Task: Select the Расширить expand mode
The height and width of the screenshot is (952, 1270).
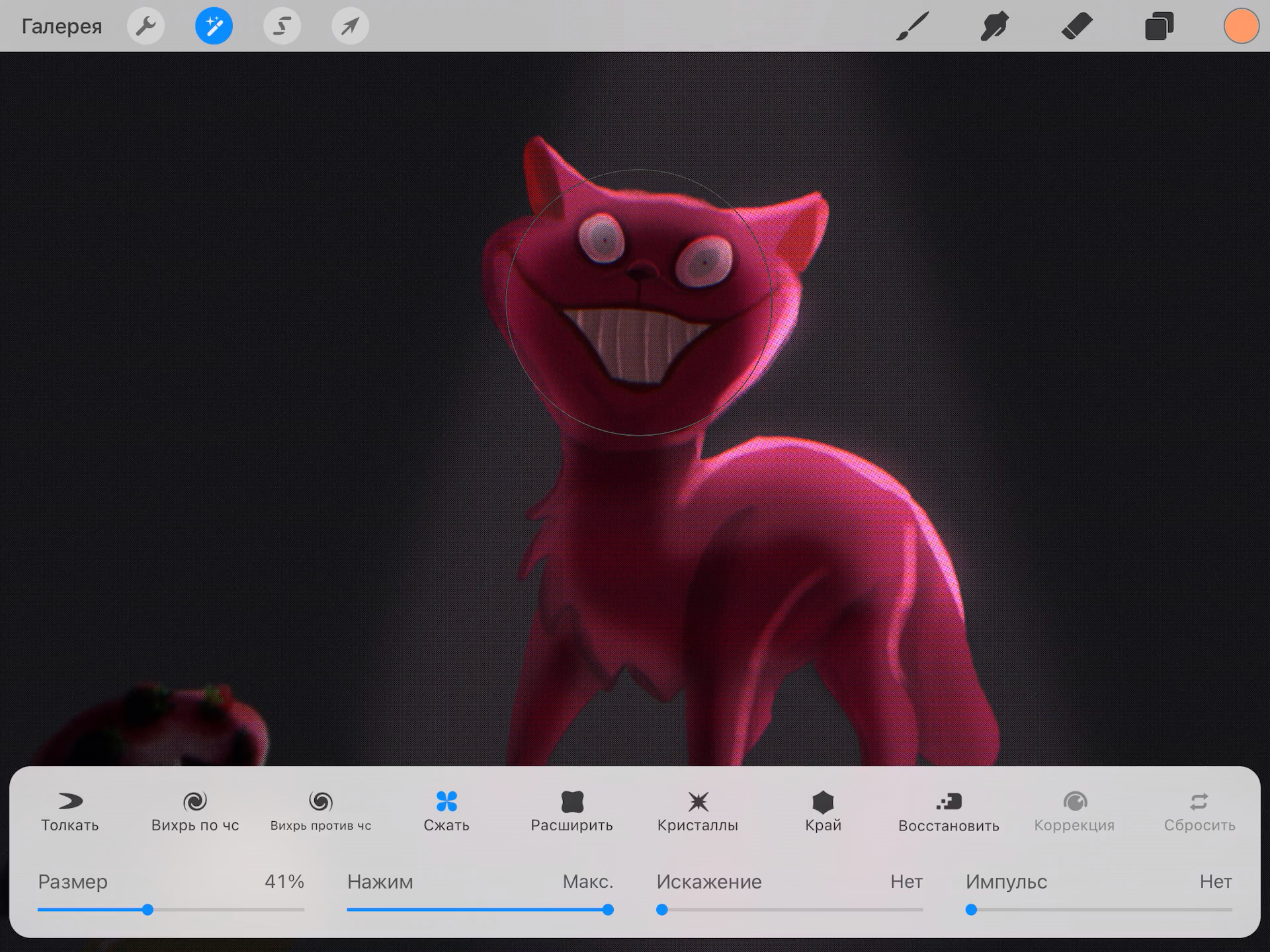Action: click(572, 812)
